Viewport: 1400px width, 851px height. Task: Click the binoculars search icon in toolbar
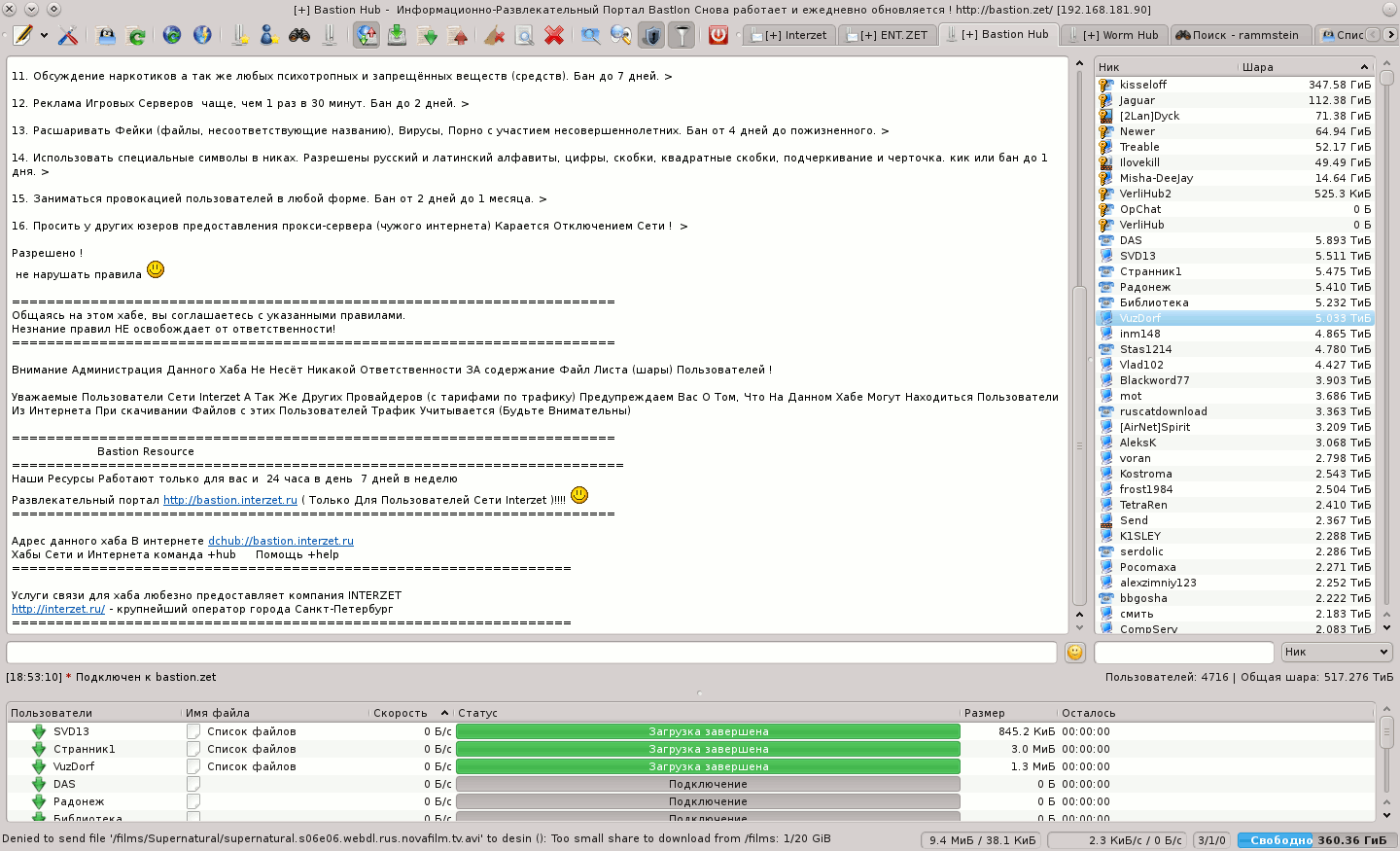pyautogui.click(x=299, y=36)
